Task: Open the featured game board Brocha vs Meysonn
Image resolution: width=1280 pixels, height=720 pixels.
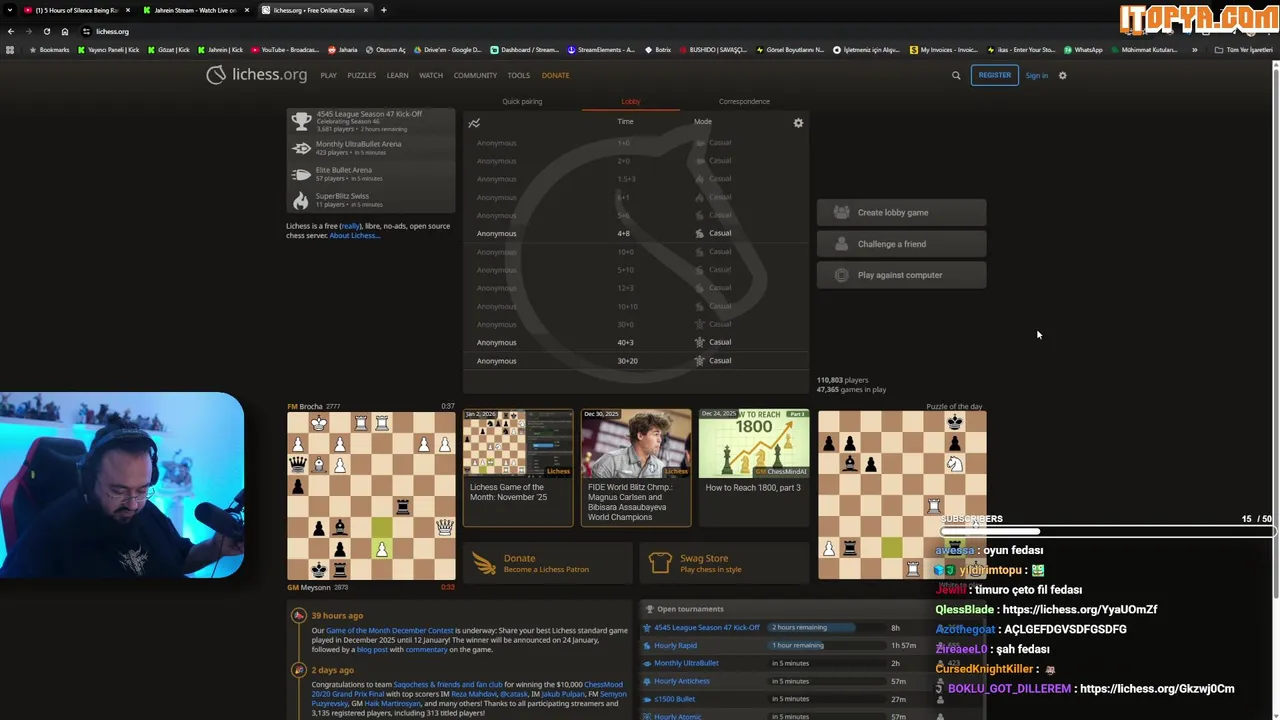Action: 371,496
